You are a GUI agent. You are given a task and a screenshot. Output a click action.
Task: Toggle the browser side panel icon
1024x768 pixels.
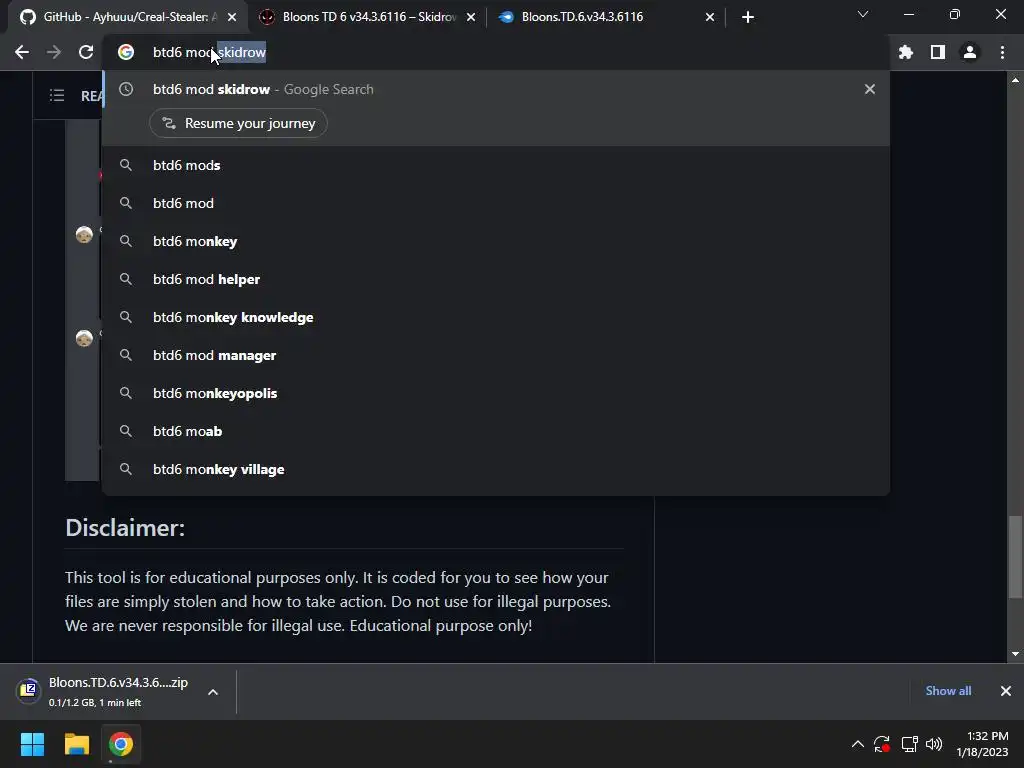pyautogui.click(x=938, y=52)
